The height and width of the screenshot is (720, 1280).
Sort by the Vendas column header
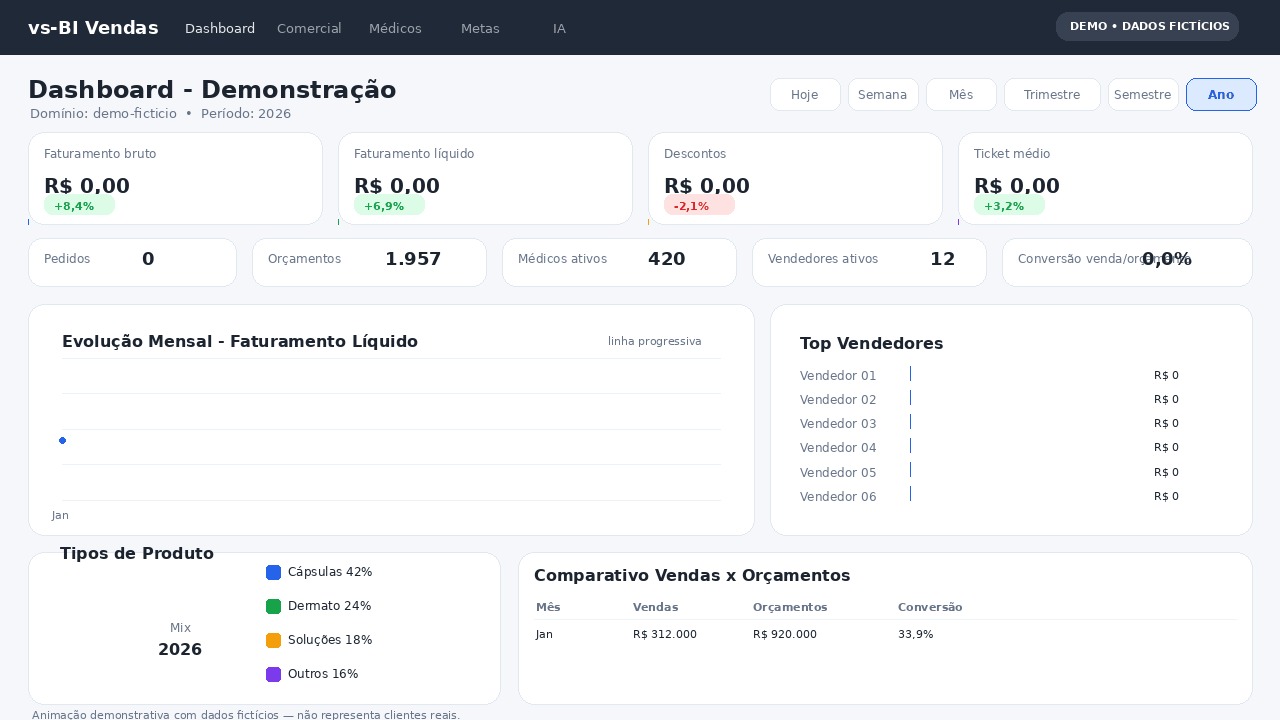[655, 607]
